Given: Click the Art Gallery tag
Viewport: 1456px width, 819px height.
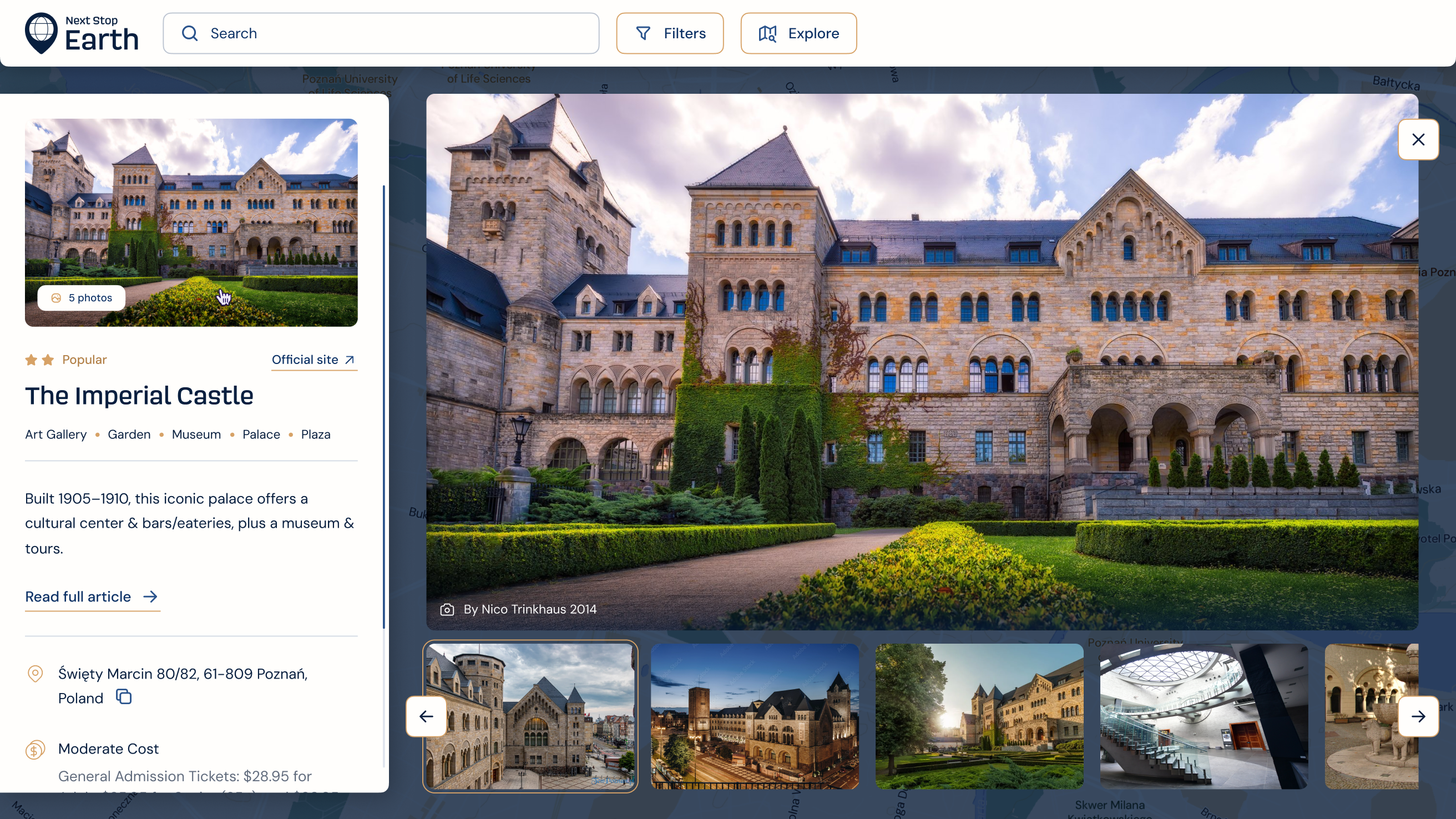Looking at the screenshot, I should 56,434.
